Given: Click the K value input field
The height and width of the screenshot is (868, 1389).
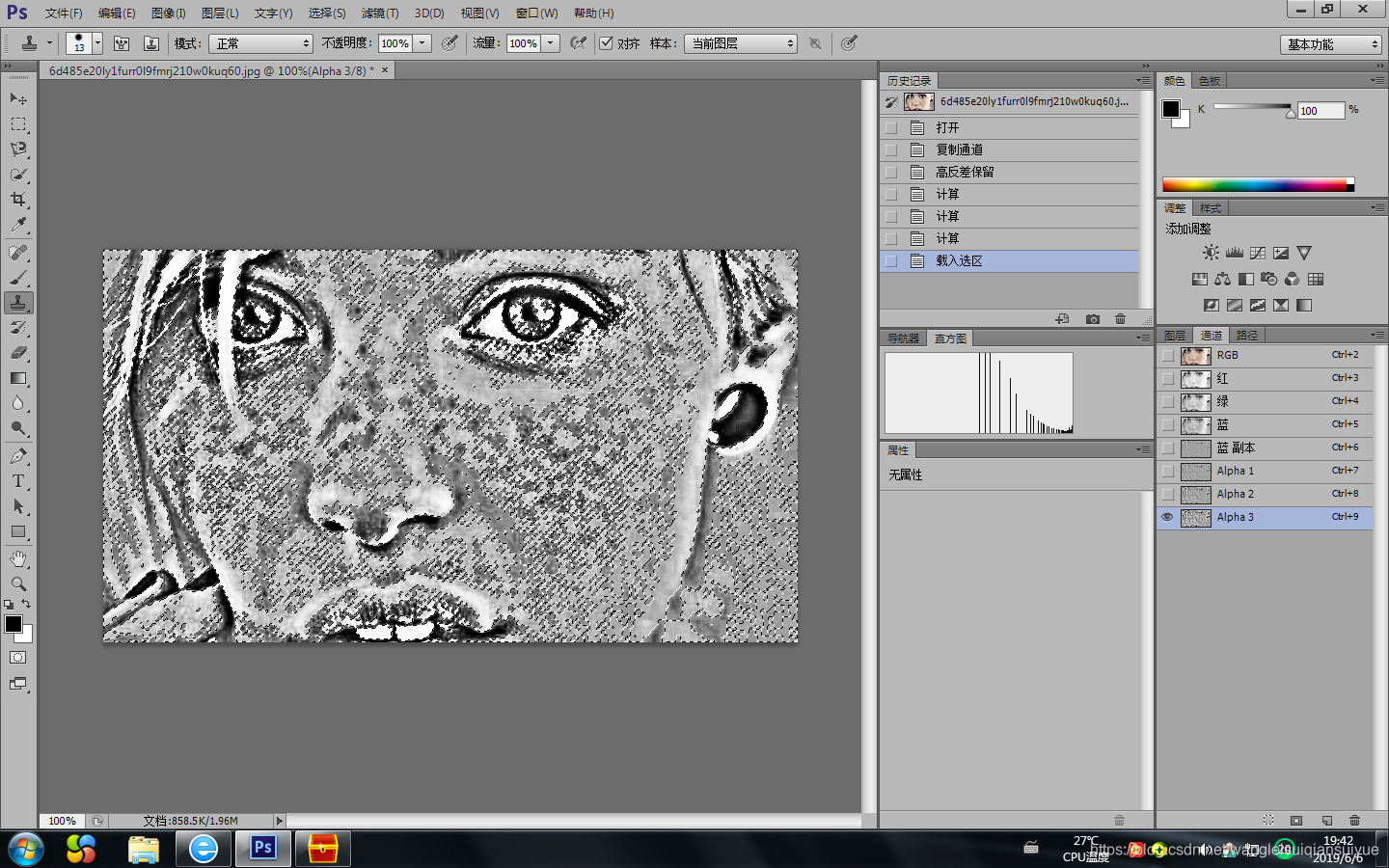Looking at the screenshot, I should [1321, 111].
